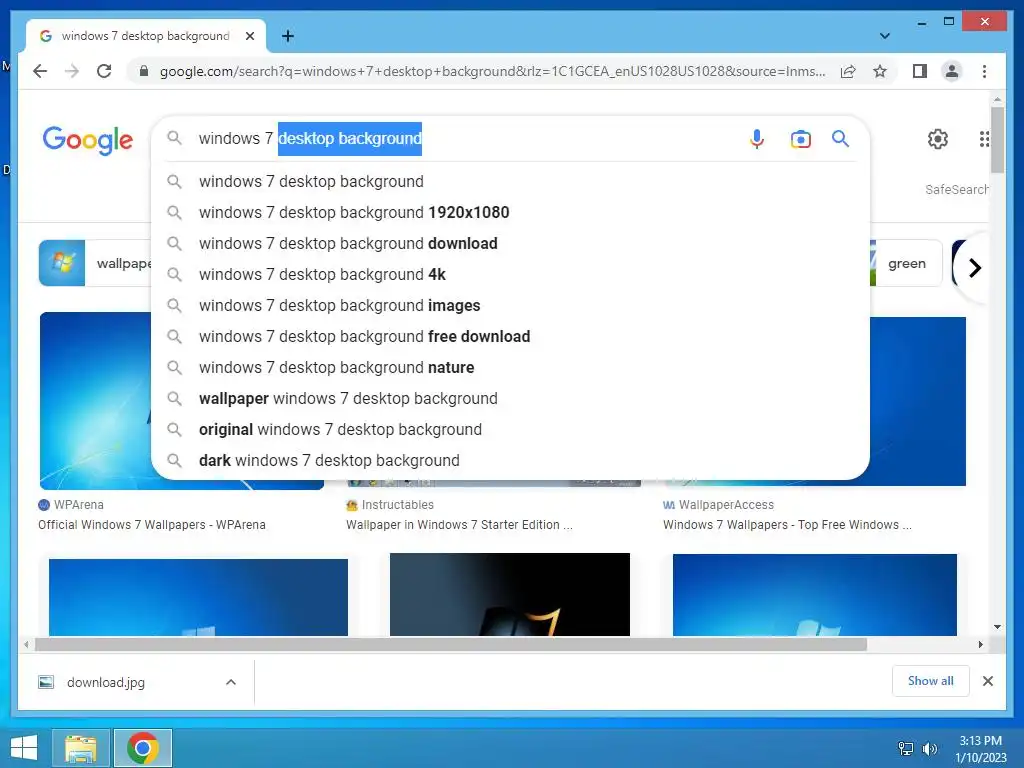
Task: Close the downloads bar
Action: point(987,681)
